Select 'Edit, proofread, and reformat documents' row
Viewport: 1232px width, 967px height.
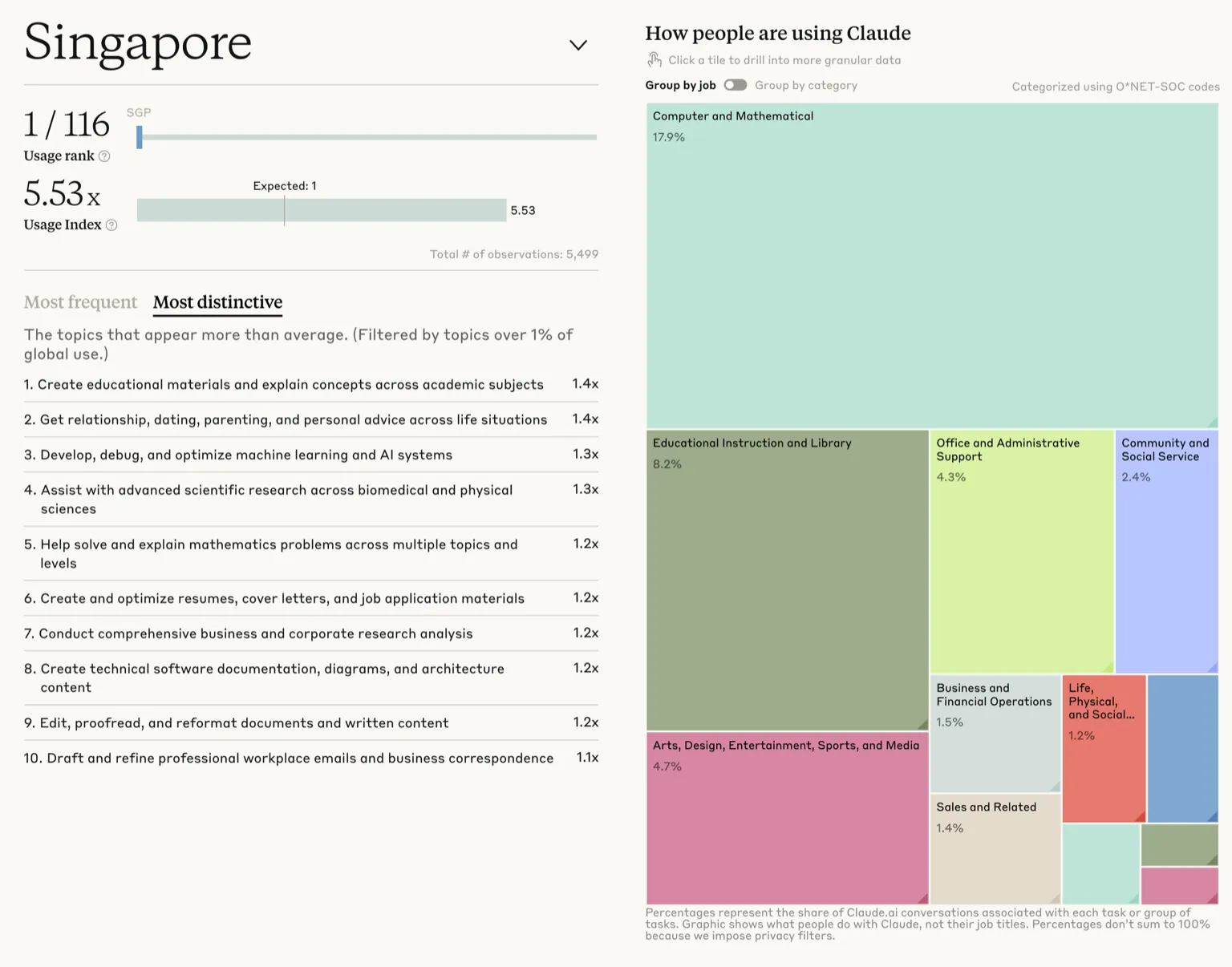(x=311, y=723)
